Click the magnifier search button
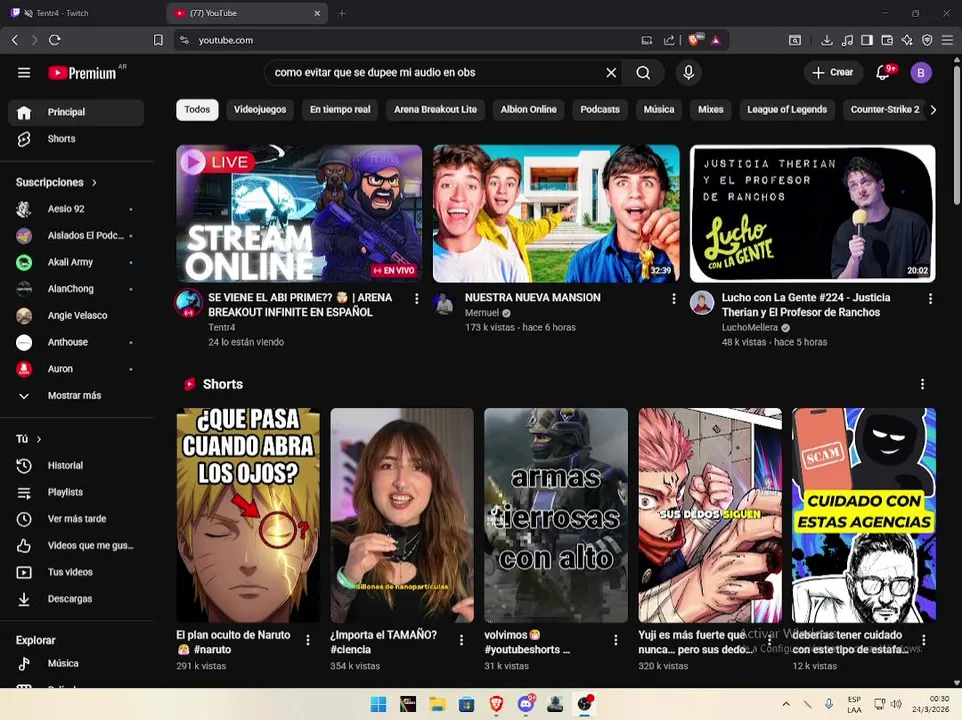Image resolution: width=962 pixels, height=720 pixels. (643, 72)
